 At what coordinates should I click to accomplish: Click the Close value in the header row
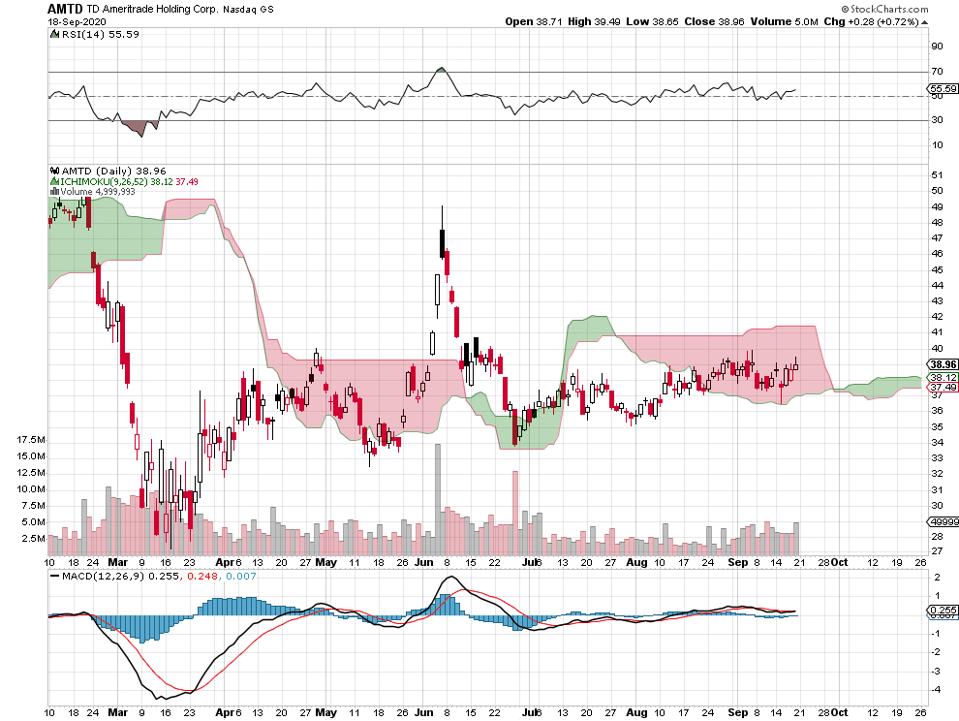714,21
